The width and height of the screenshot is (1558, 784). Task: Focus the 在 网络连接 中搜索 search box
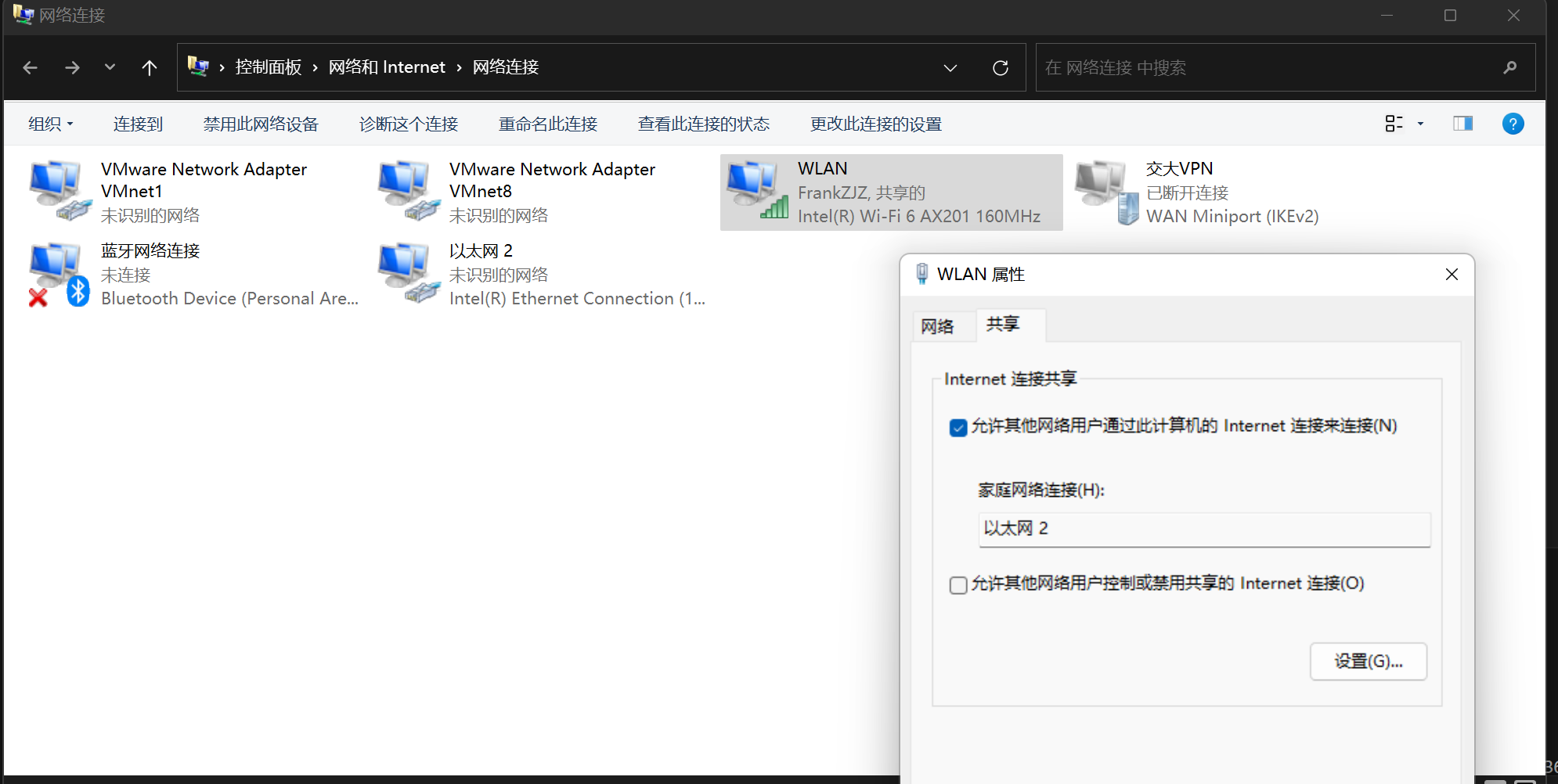(1268, 68)
